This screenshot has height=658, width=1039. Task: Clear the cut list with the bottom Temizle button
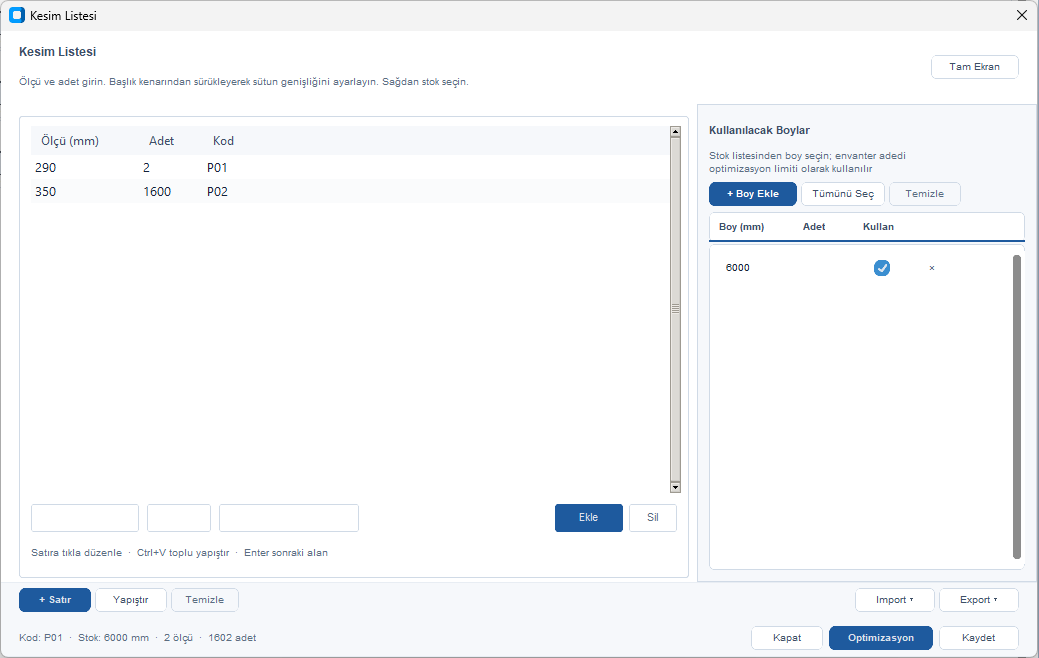205,600
